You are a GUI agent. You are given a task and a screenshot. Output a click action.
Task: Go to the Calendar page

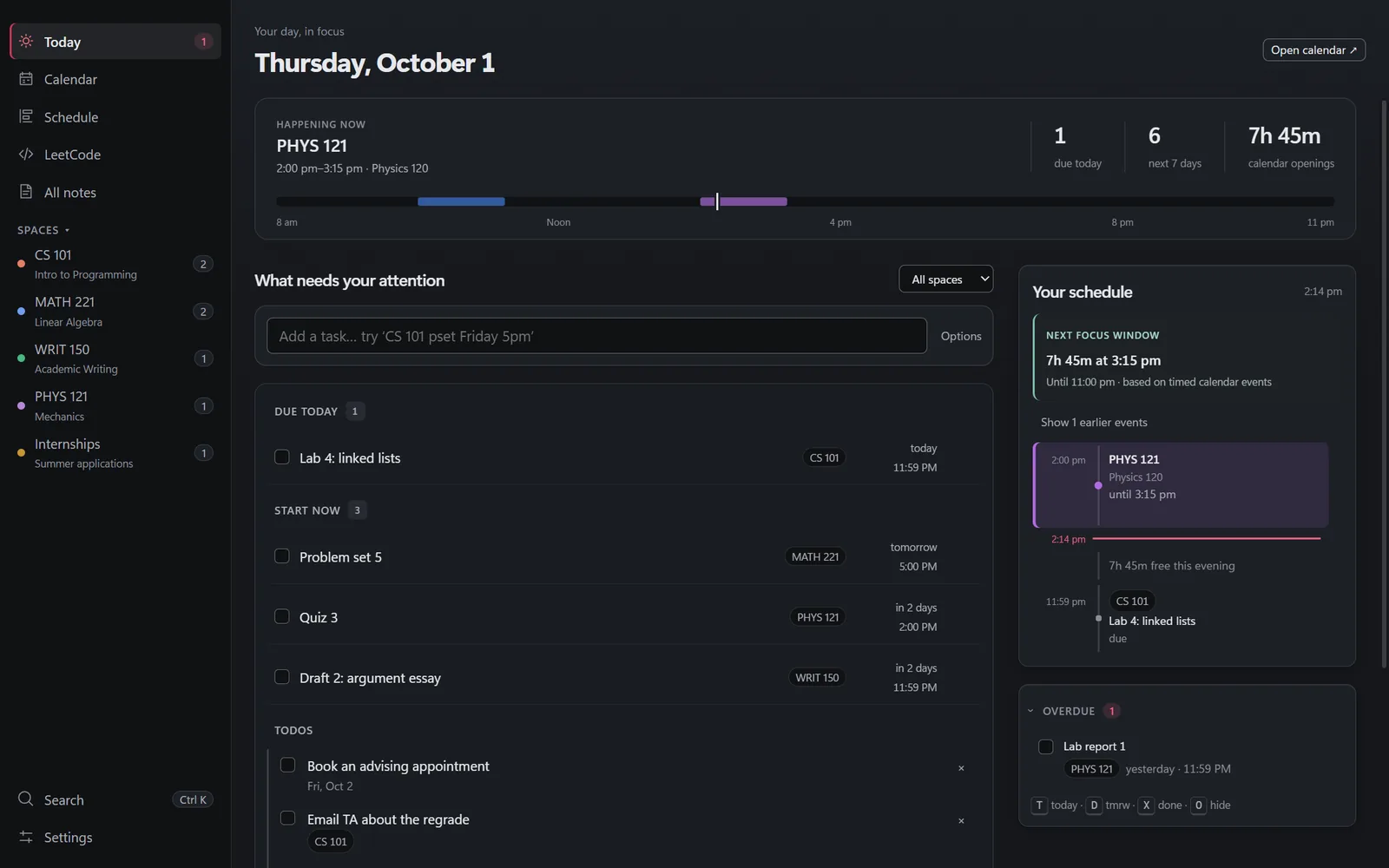coord(115,79)
